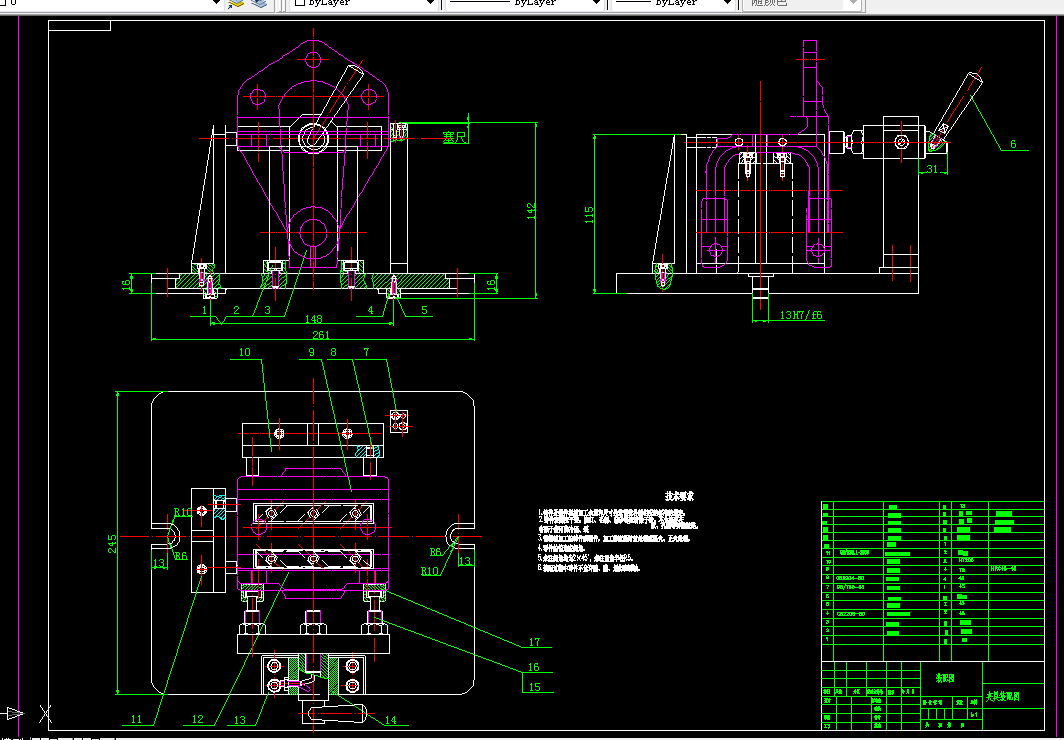
Task: Expand the color ByLayer dropdown
Action: click(x=430, y=3)
